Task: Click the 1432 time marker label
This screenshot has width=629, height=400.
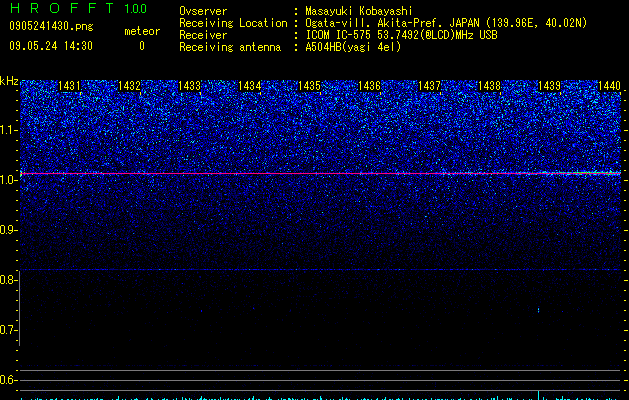Action: coord(129,86)
